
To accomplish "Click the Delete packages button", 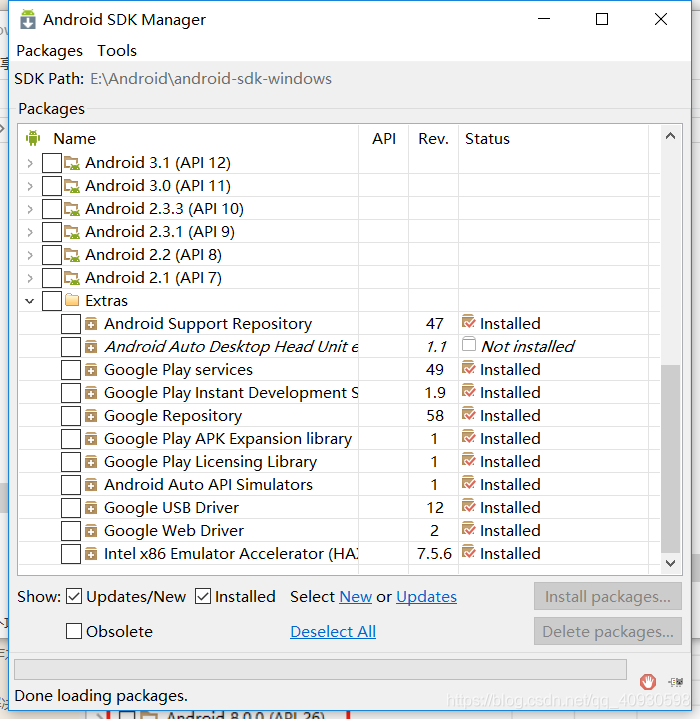I will 607,631.
